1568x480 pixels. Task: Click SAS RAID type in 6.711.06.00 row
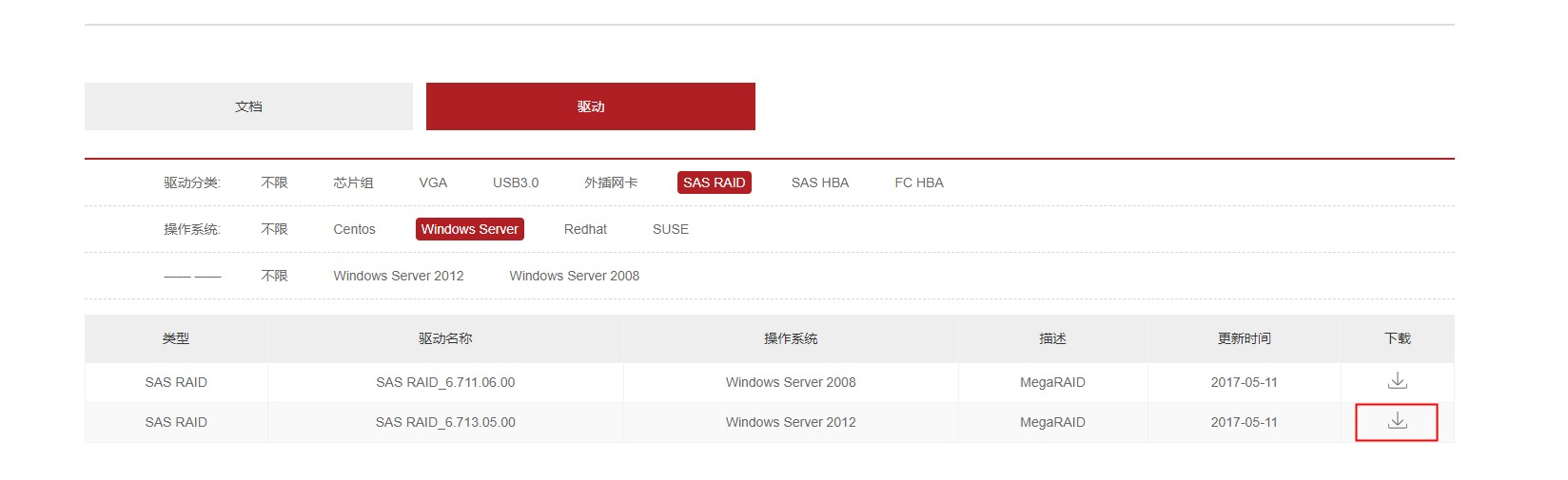pos(176,382)
